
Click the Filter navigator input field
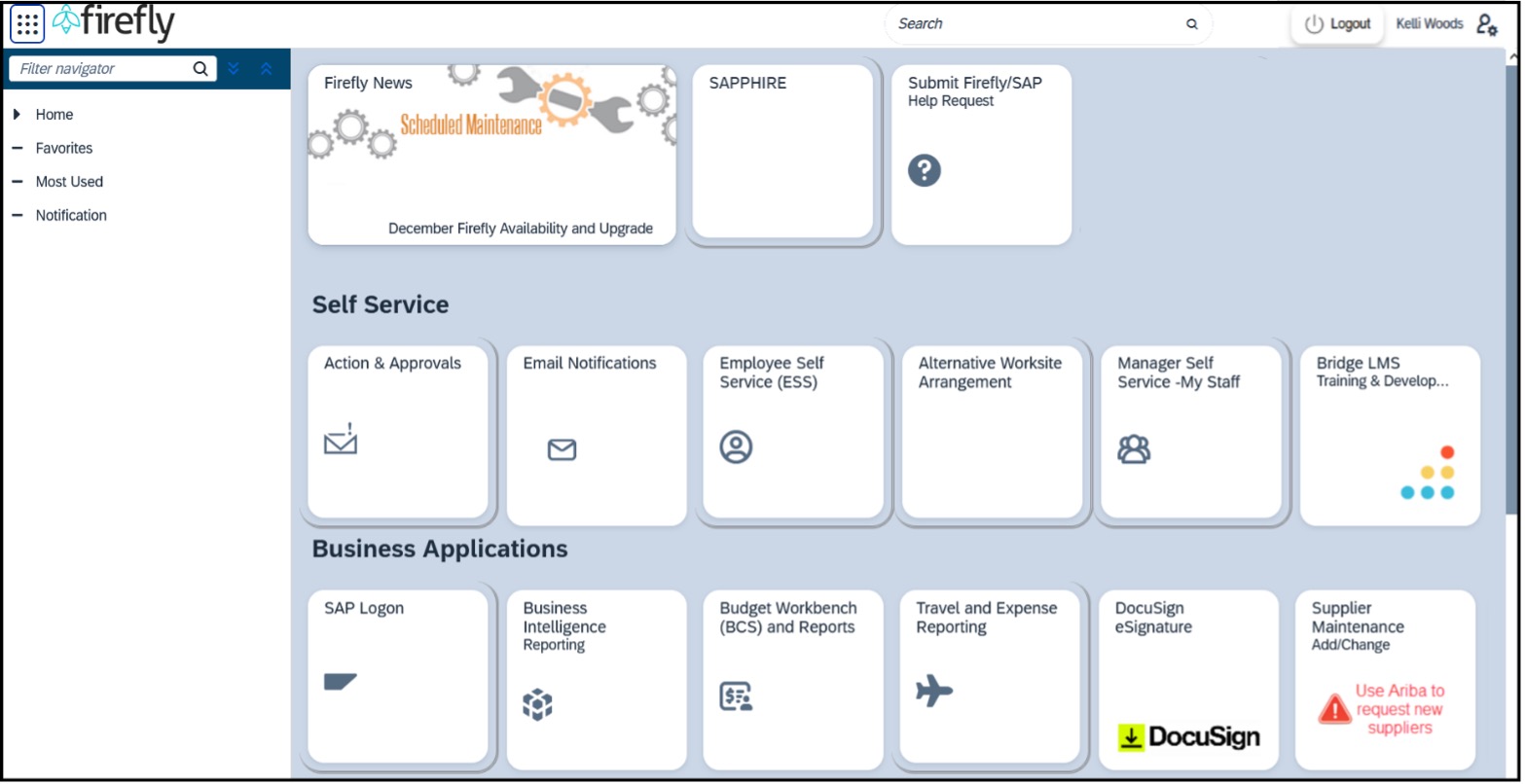(102, 69)
